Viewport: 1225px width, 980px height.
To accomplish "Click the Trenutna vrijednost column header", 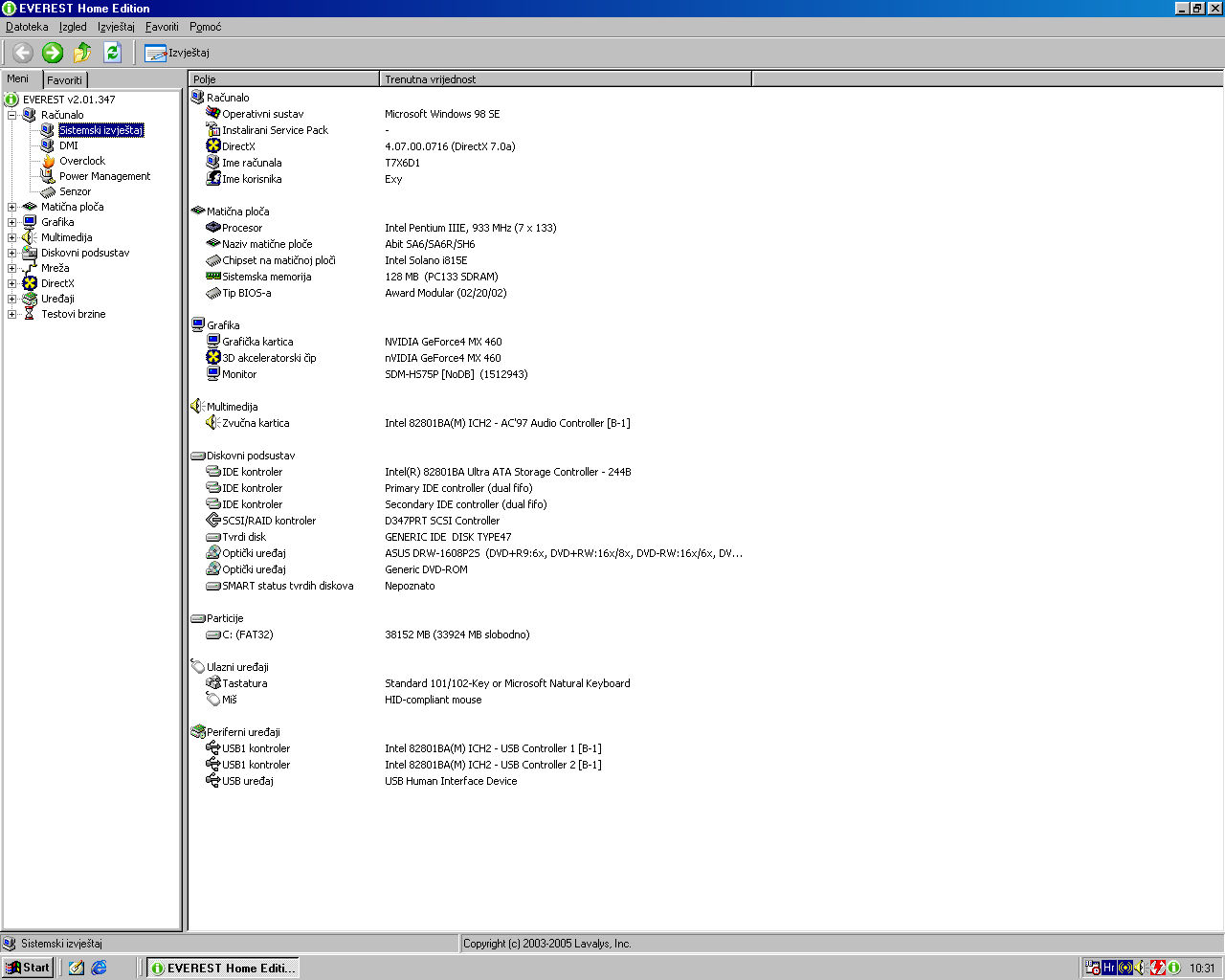I will (x=566, y=79).
